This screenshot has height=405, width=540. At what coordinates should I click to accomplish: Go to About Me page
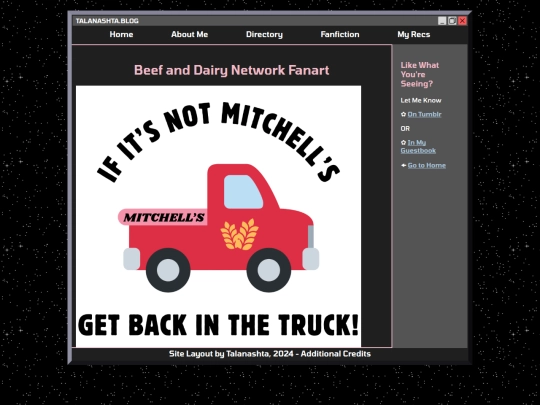189,34
